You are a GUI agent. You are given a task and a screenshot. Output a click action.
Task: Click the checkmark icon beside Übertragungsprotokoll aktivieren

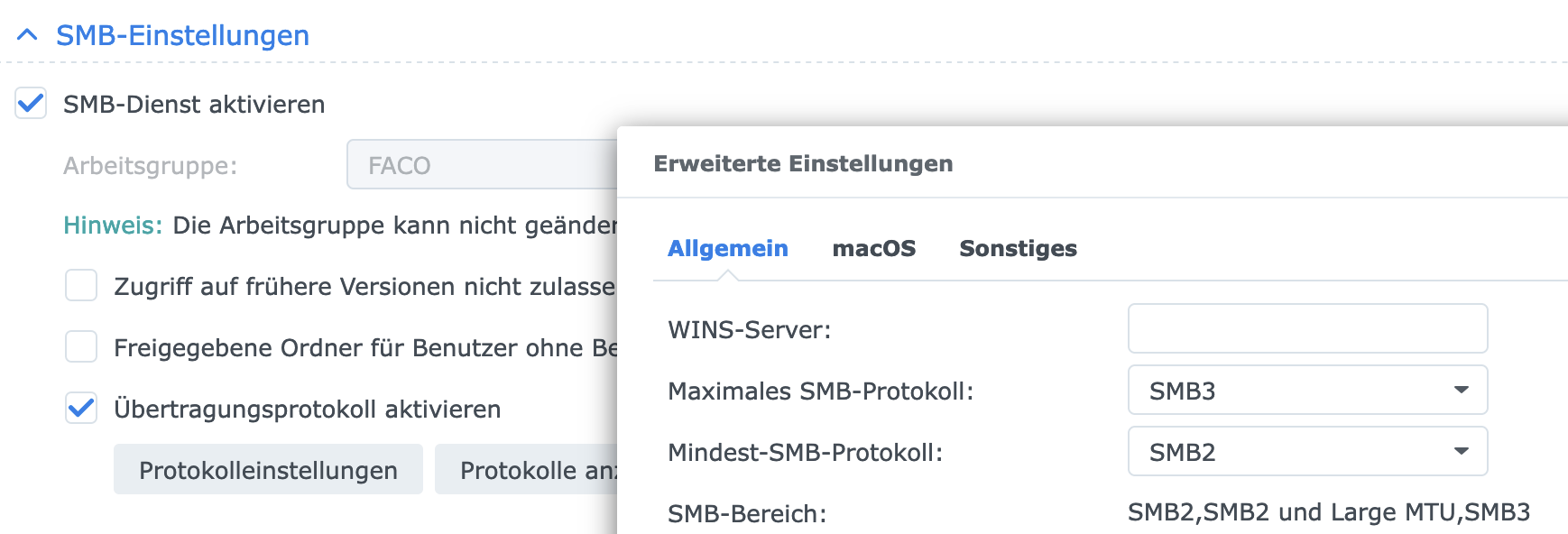click(x=80, y=408)
